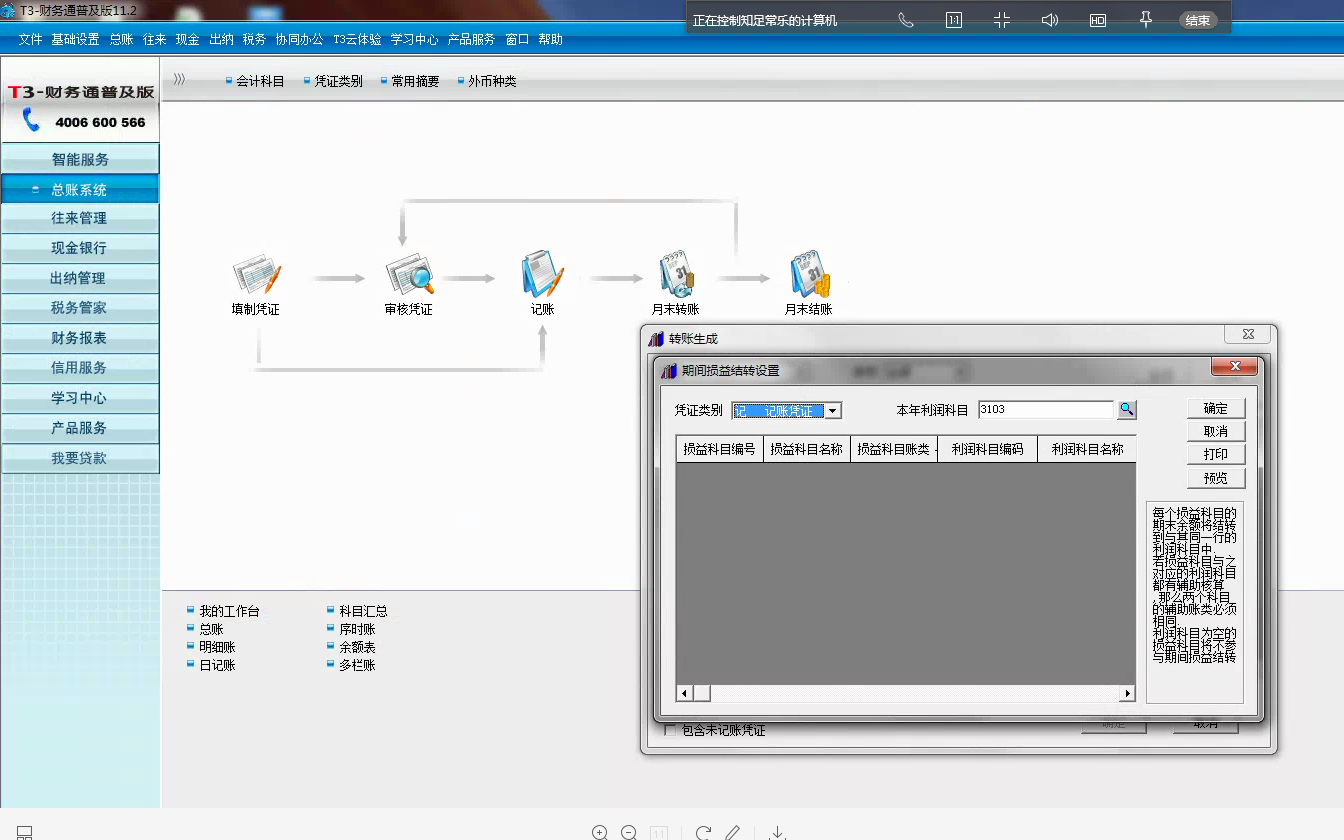Close the 期间损益结转设置 dialog

(x=1234, y=367)
